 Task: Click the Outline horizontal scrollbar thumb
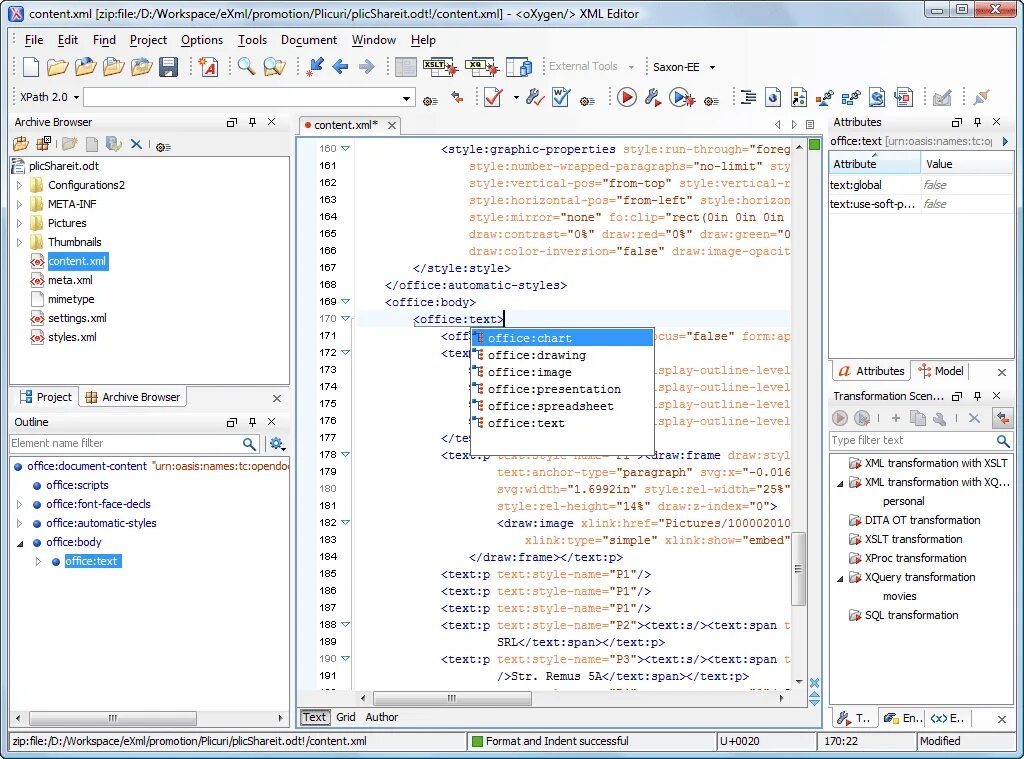pos(112,718)
